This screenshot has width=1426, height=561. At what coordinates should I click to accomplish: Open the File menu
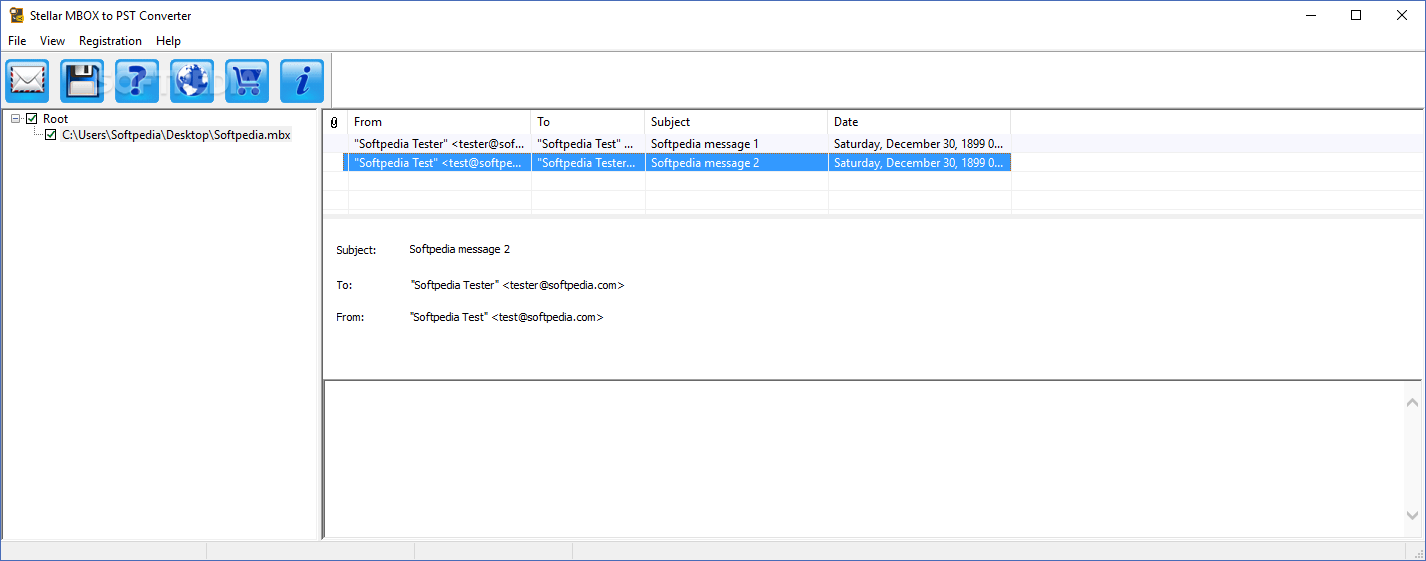[17, 41]
